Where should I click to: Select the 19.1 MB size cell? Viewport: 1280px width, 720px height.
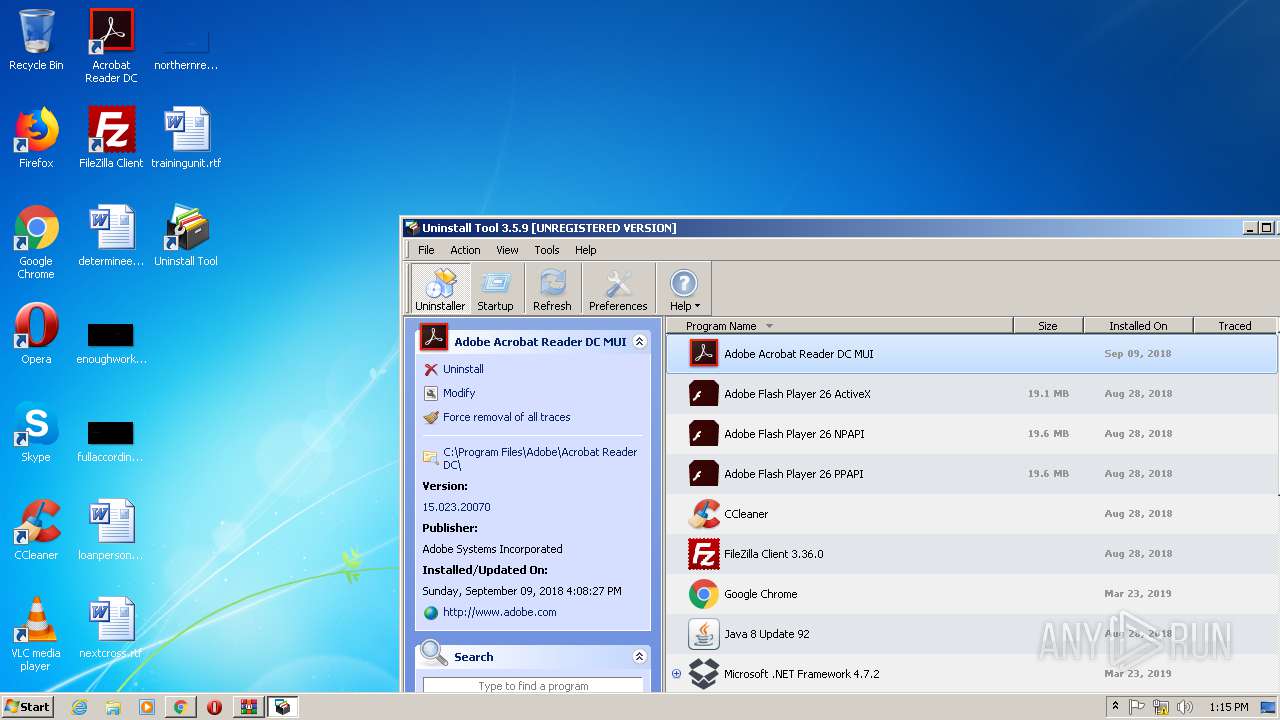(1048, 393)
